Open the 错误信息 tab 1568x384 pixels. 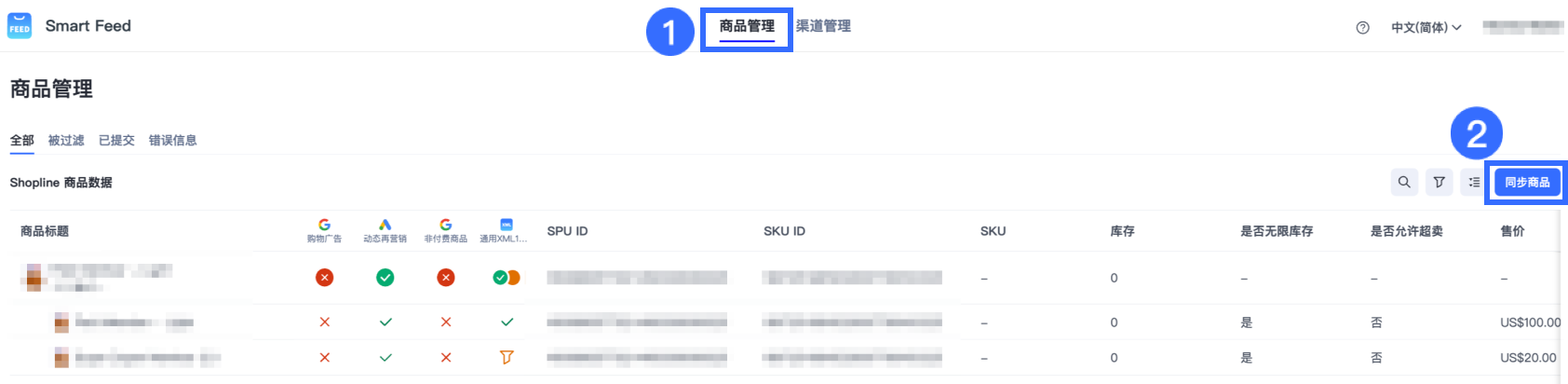(172, 141)
